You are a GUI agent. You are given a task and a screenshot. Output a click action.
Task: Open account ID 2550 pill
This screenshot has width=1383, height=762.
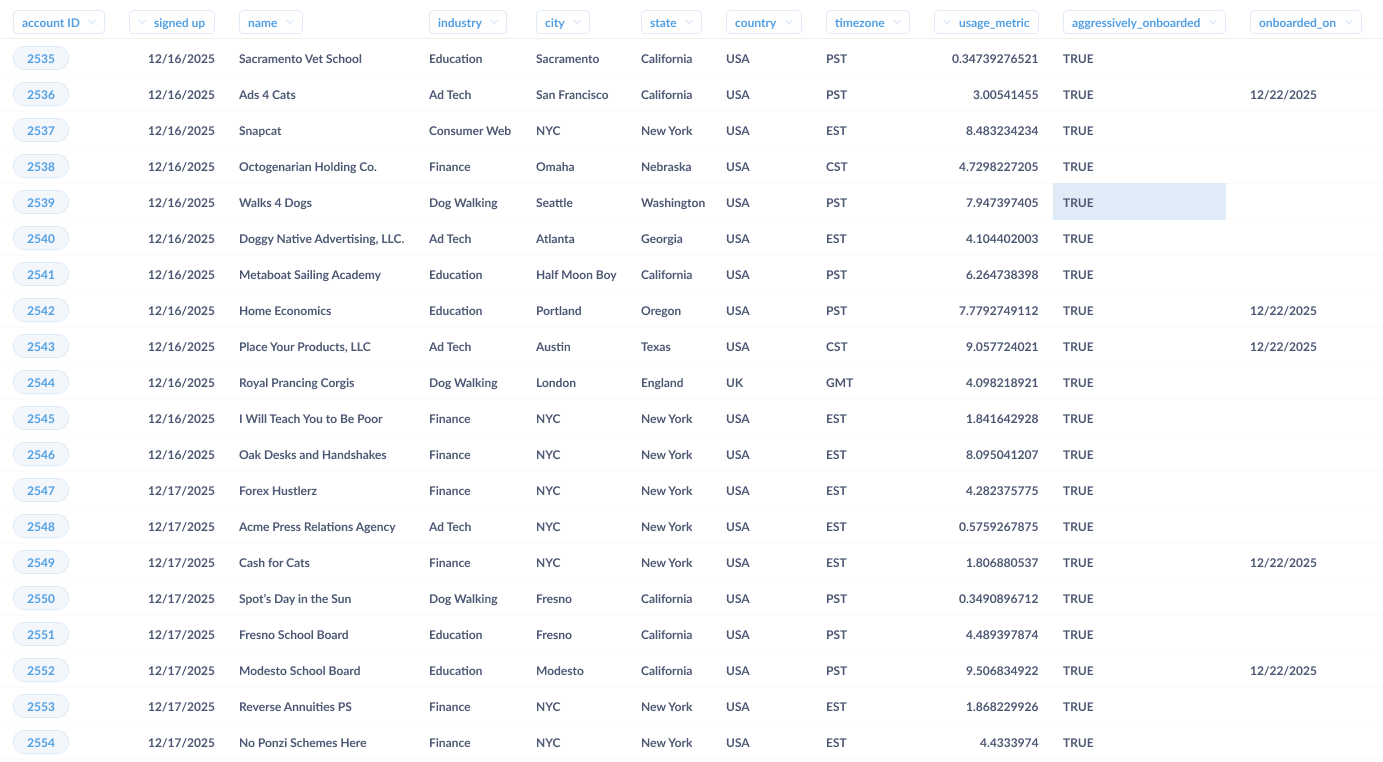point(41,599)
